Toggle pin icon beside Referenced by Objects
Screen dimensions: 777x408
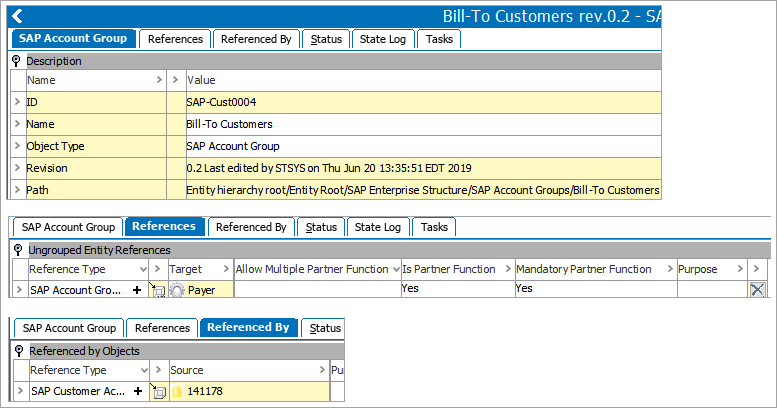[x=19, y=351]
